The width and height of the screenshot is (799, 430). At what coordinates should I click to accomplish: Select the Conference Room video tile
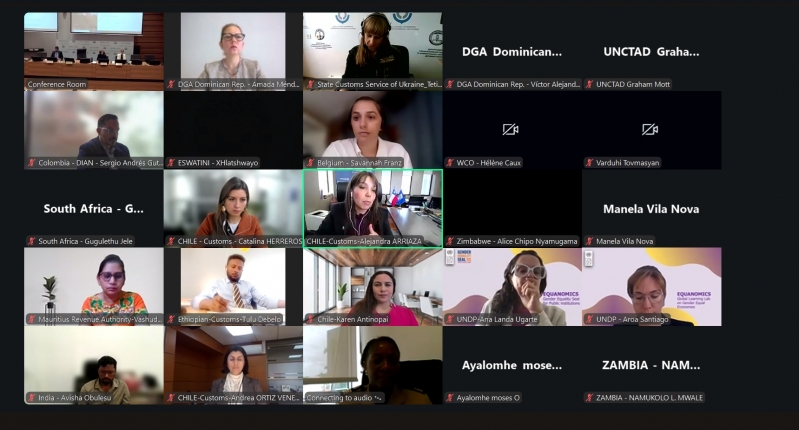pyautogui.click(x=94, y=51)
